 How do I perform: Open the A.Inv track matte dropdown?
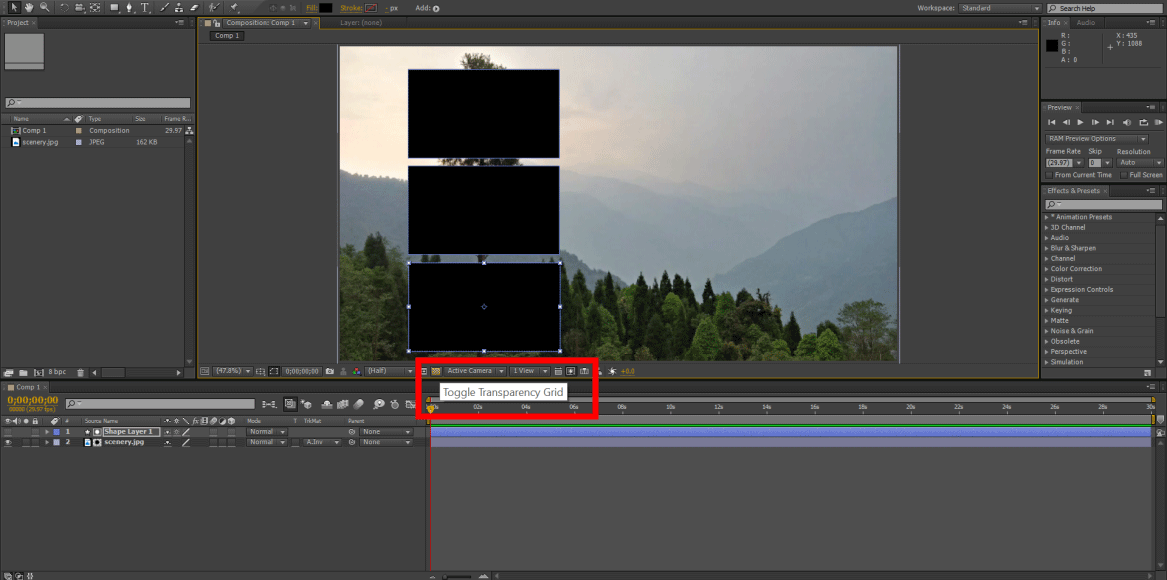coord(321,442)
